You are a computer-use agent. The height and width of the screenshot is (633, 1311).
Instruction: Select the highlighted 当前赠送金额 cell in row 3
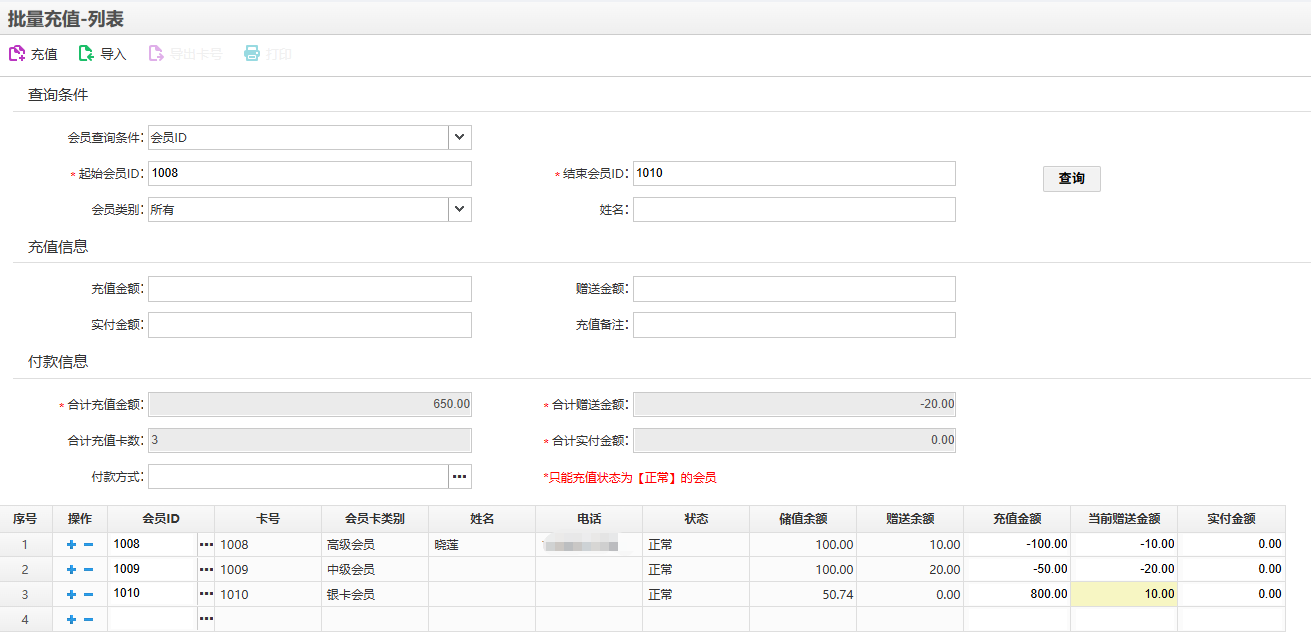(1123, 594)
